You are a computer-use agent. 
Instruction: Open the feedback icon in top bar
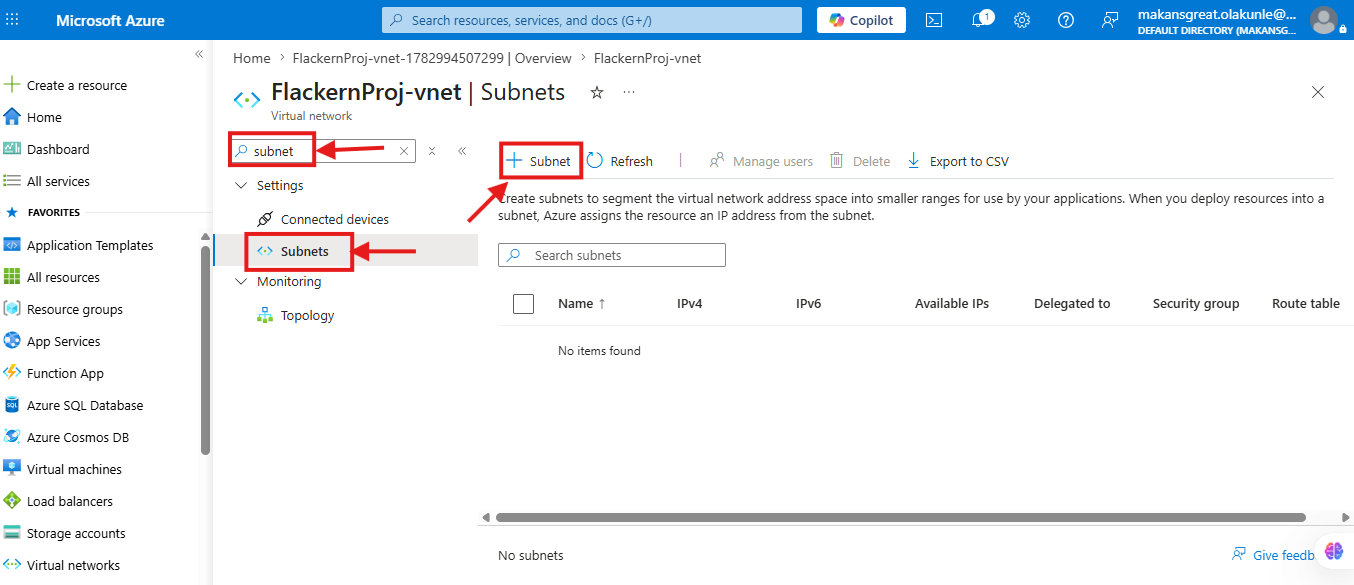click(x=1110, y=20)
